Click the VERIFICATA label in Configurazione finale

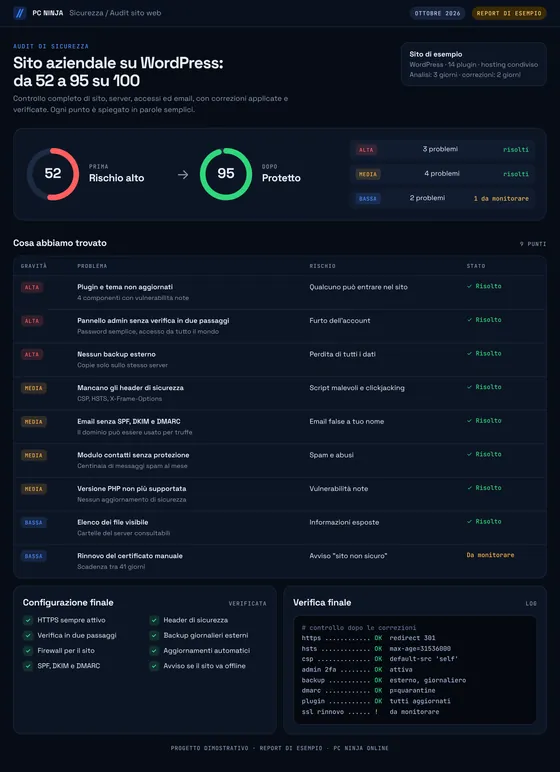pos(247,603)
